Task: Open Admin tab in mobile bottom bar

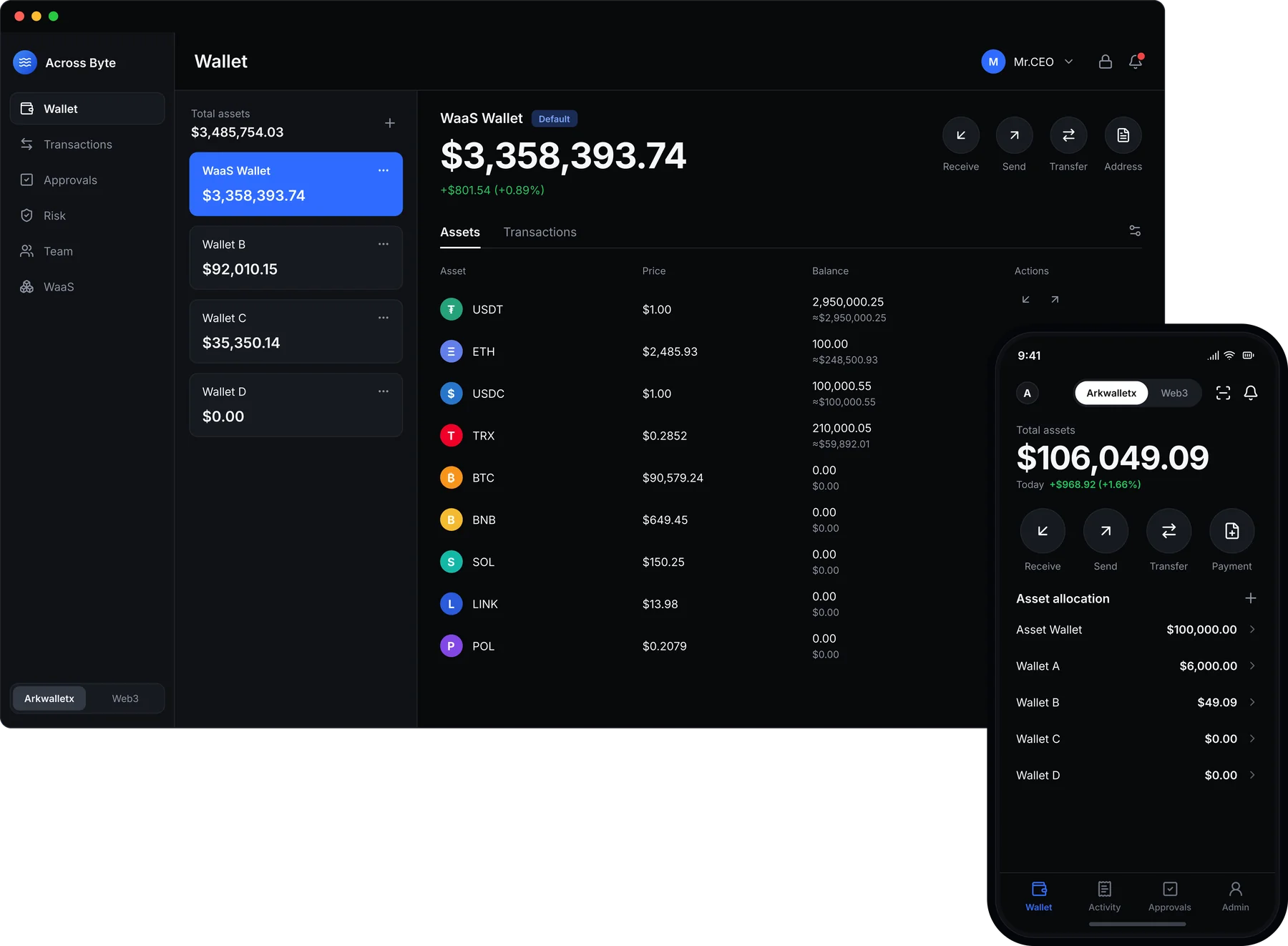Action: coord(1236,897)
